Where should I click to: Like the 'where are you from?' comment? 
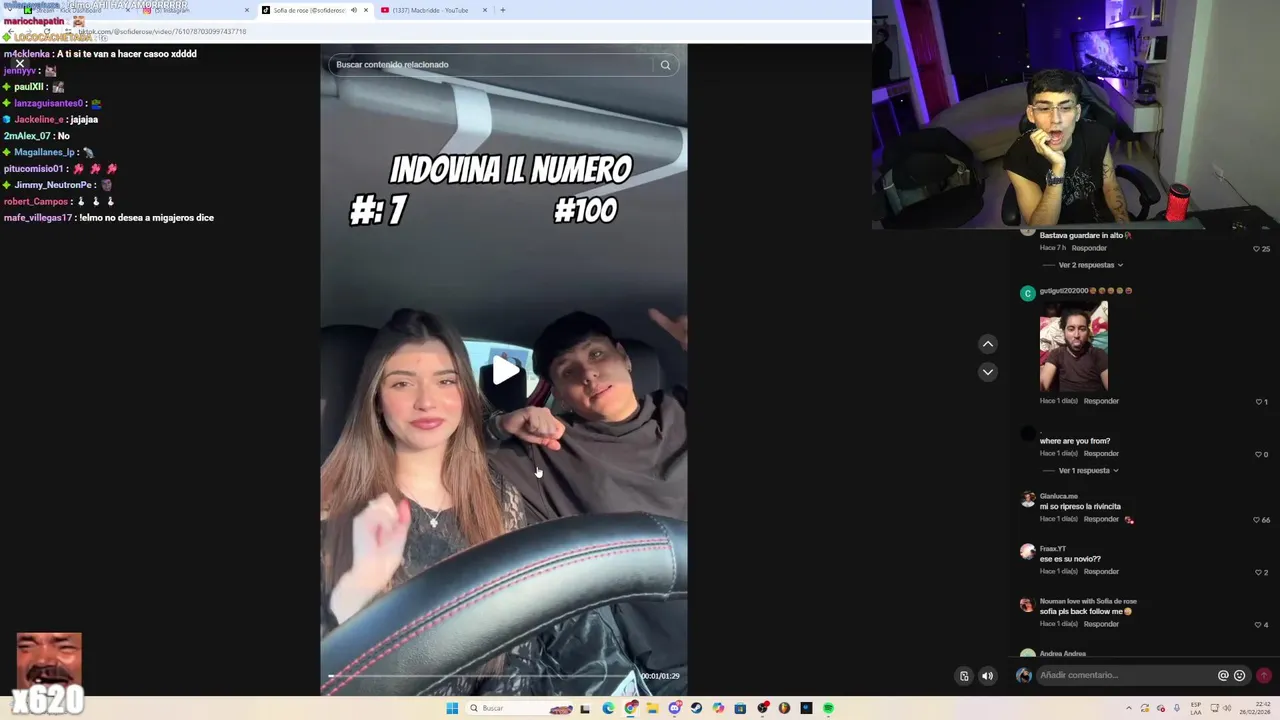[1259, 454]
